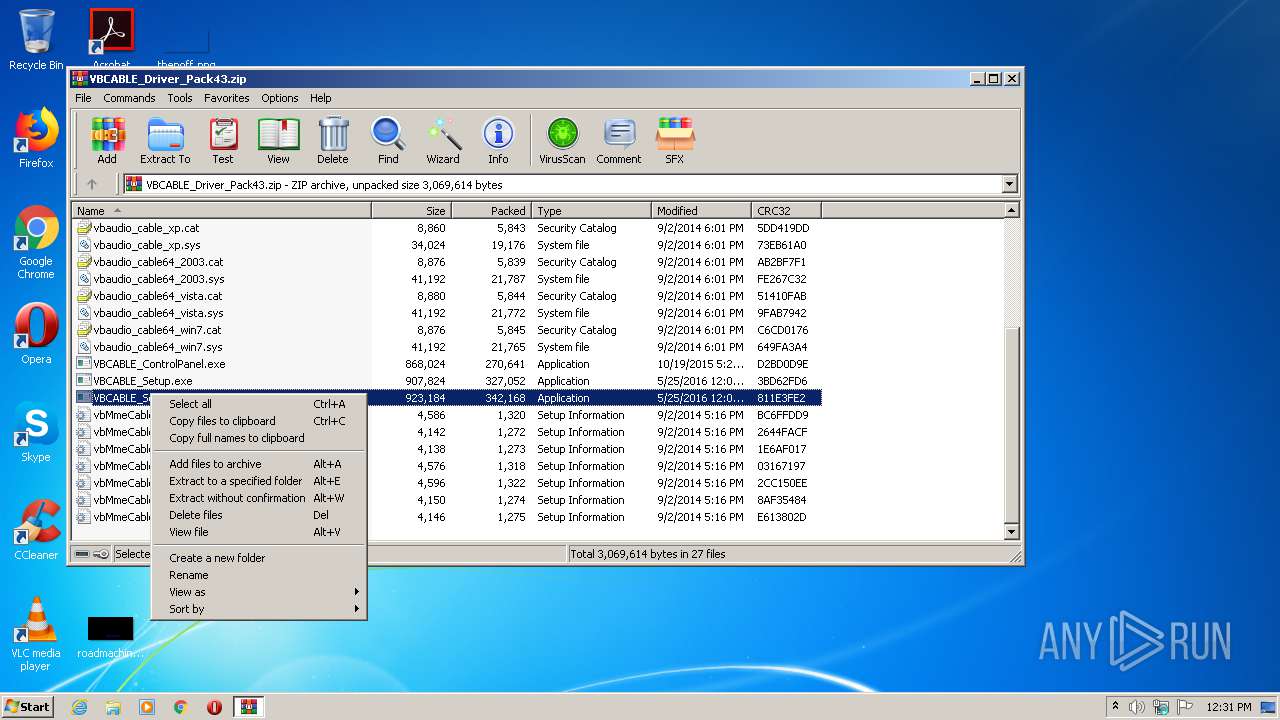Open Opera desktop shortcut
This screenshot has width=1280, height=720.
[x=36, y=334]
